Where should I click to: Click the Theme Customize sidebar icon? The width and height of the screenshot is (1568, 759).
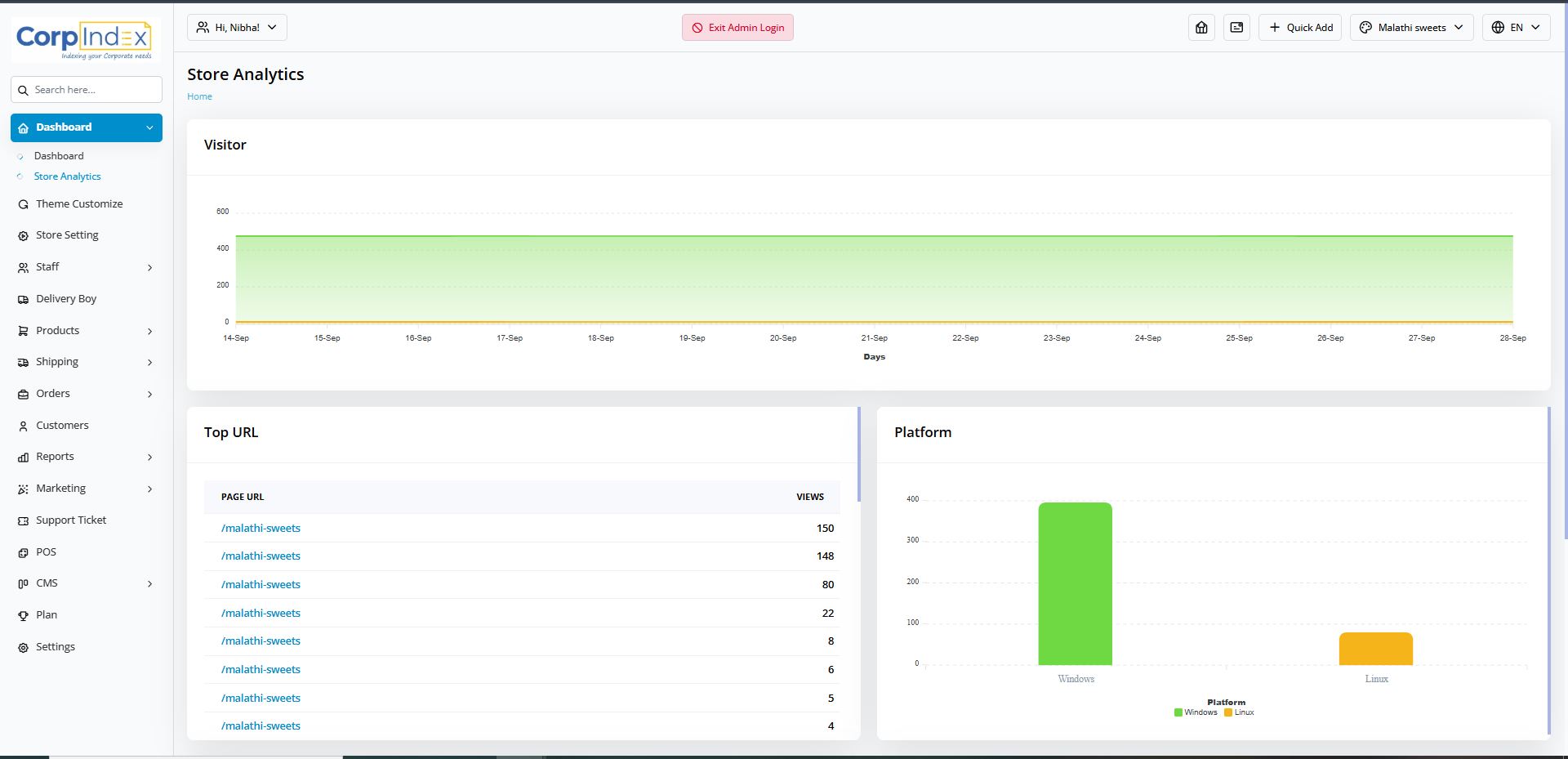(23, 205)
